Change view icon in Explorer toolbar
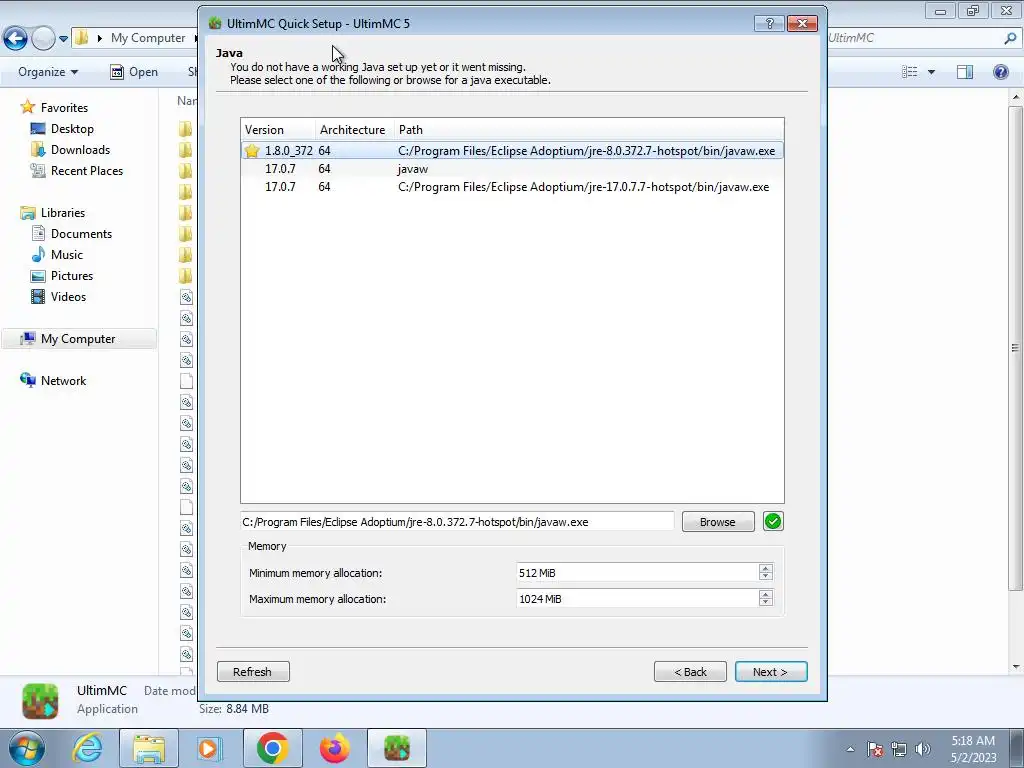Screen dimensions: 1024x768 (910, 72)
